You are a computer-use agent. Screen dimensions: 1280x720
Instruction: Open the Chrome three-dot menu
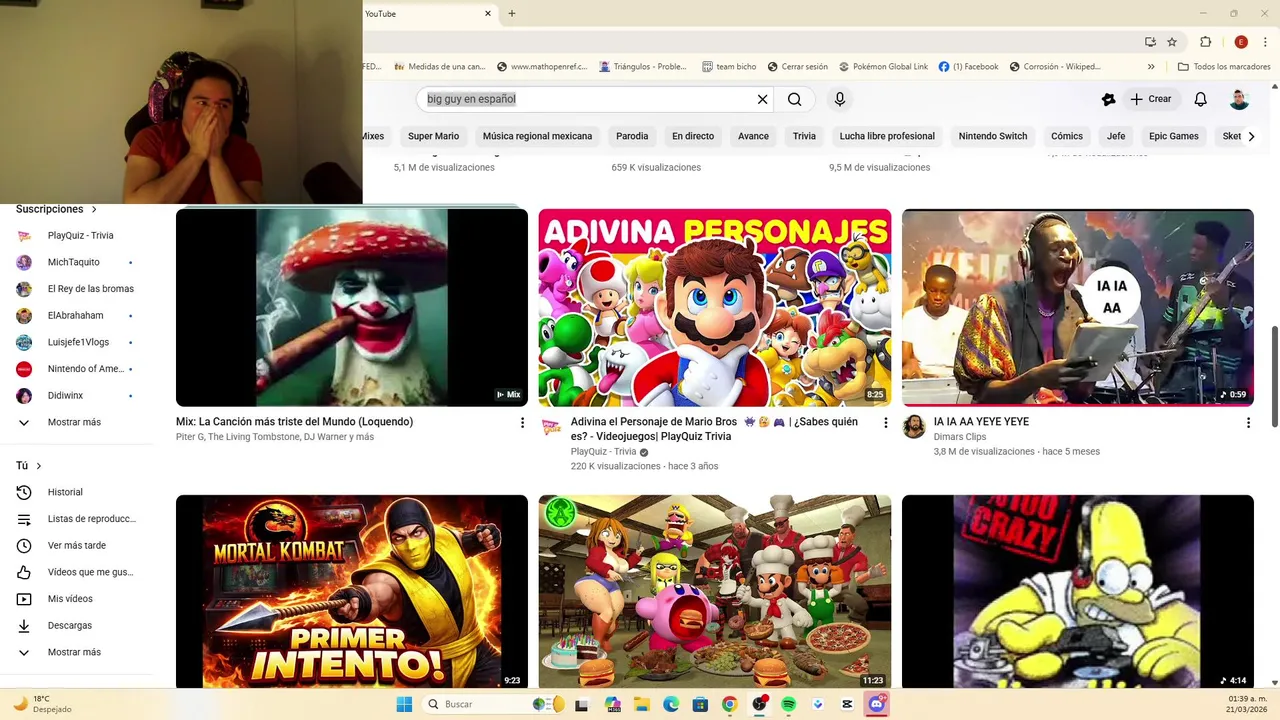[x=1266, y=42]
